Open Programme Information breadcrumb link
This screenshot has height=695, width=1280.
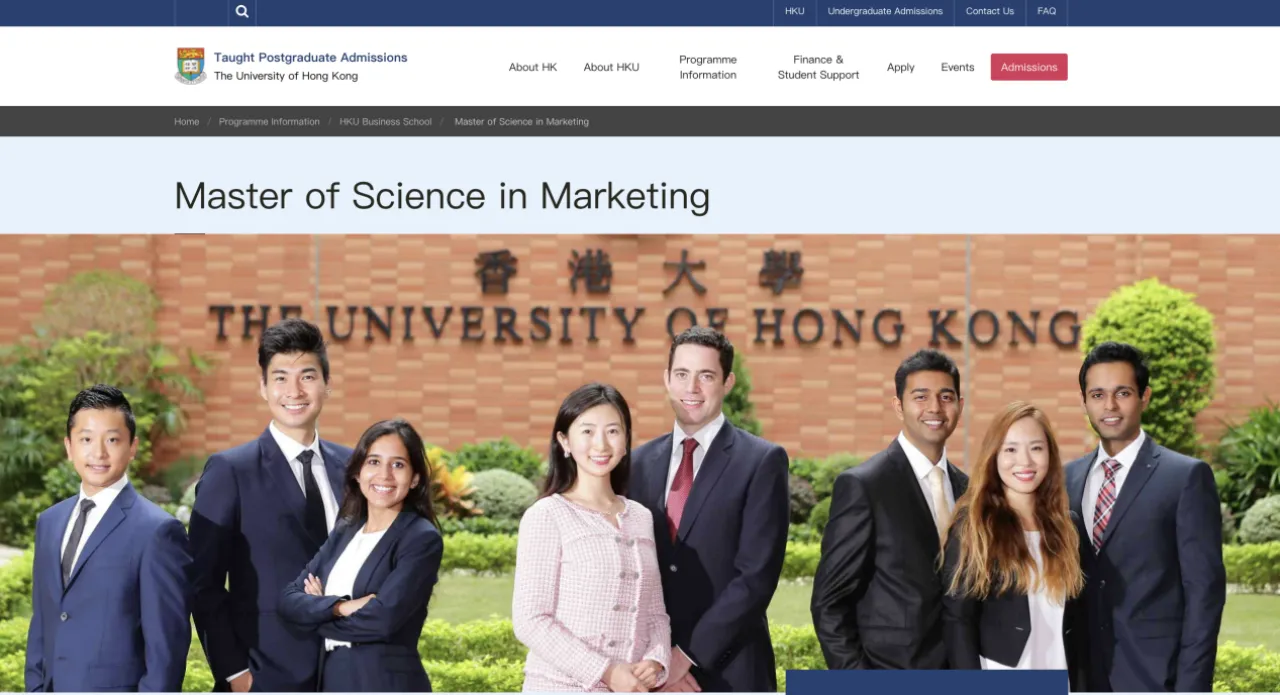click(x=269, y=122)
